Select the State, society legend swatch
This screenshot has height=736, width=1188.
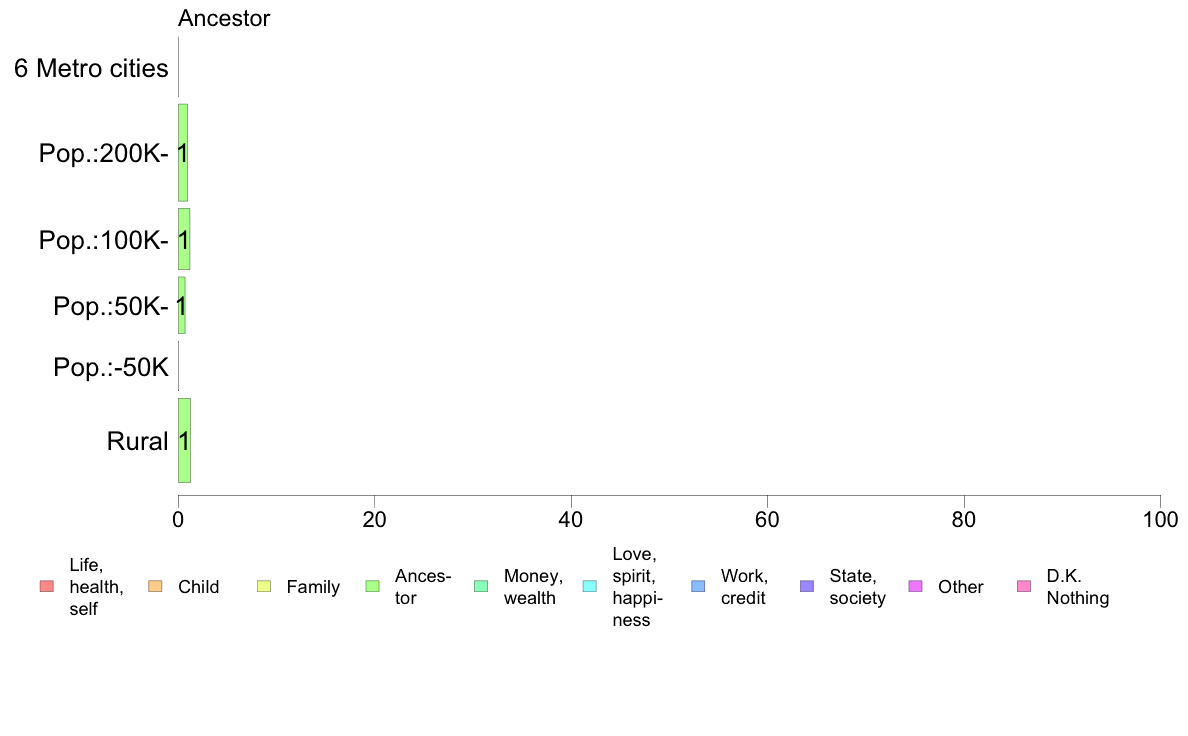click(x=807, y=586)
